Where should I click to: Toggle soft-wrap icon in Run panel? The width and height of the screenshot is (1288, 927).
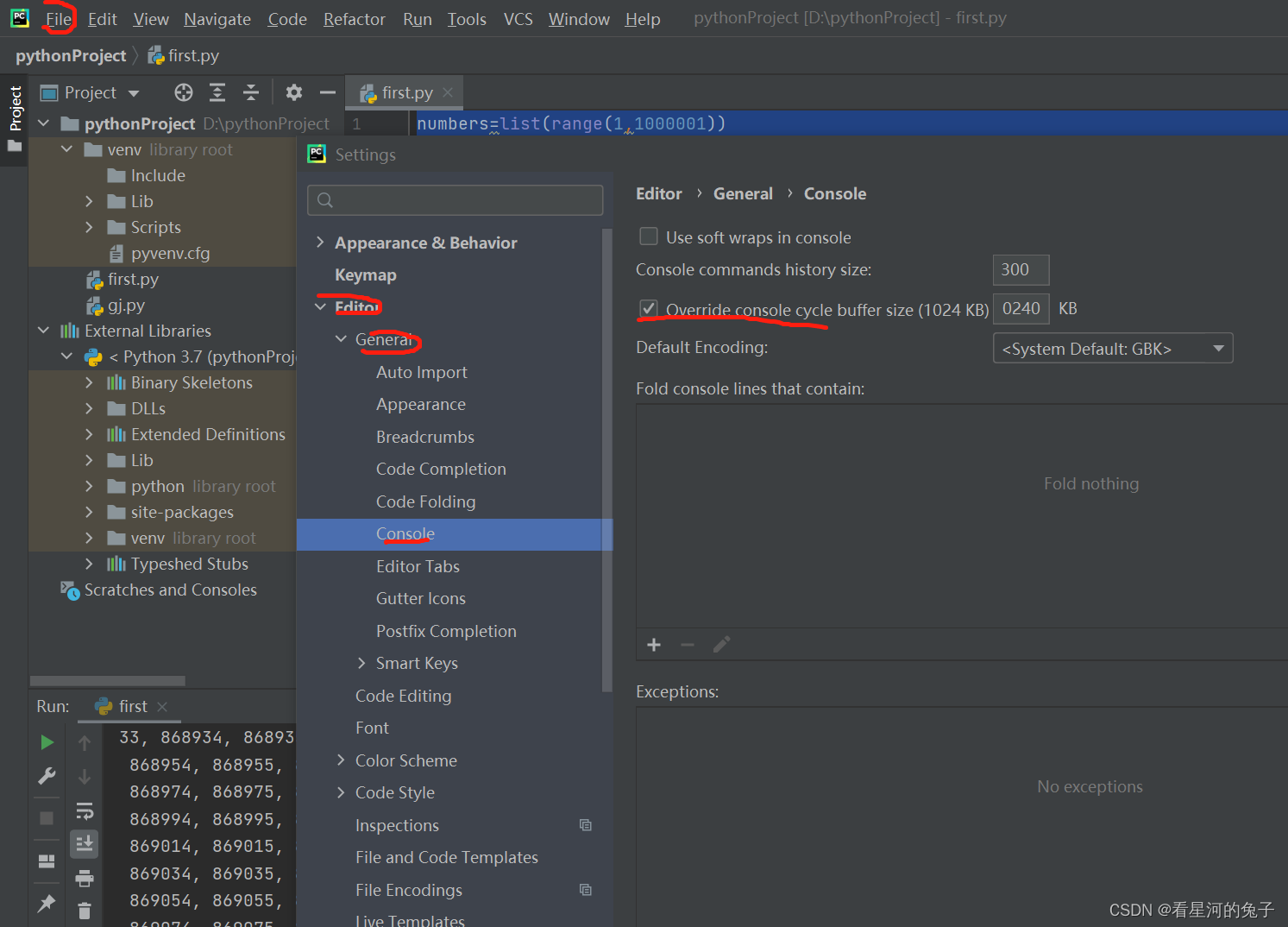[85, 810]
